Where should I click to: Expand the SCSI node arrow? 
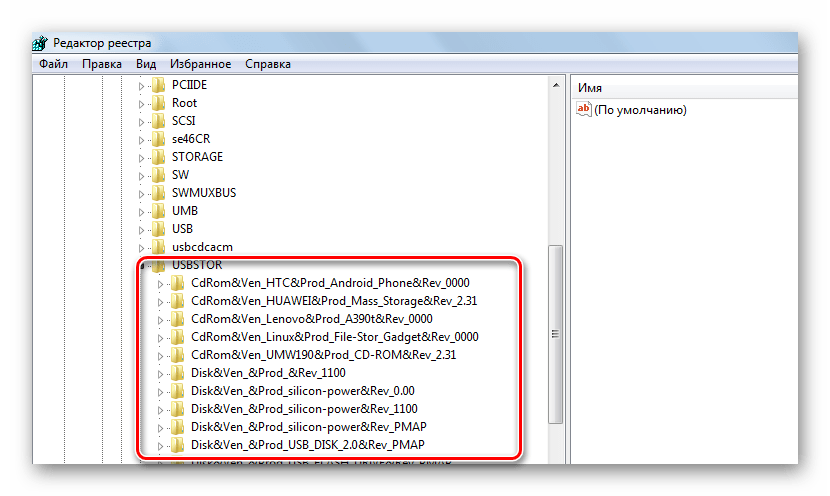[x=141, y=121]
